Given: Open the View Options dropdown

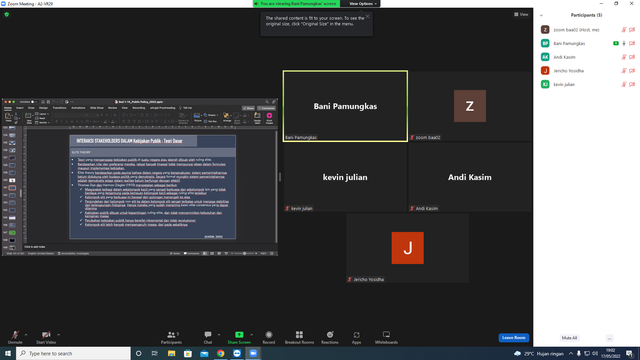Looking at the screenshot, I should pos(362,4).
